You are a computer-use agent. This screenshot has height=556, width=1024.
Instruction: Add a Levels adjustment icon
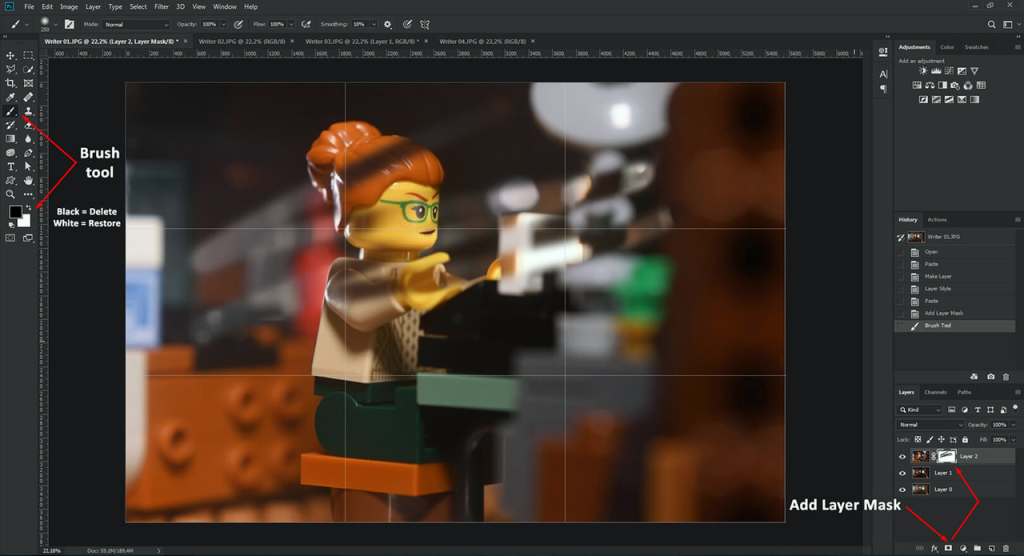click(936, 71)
